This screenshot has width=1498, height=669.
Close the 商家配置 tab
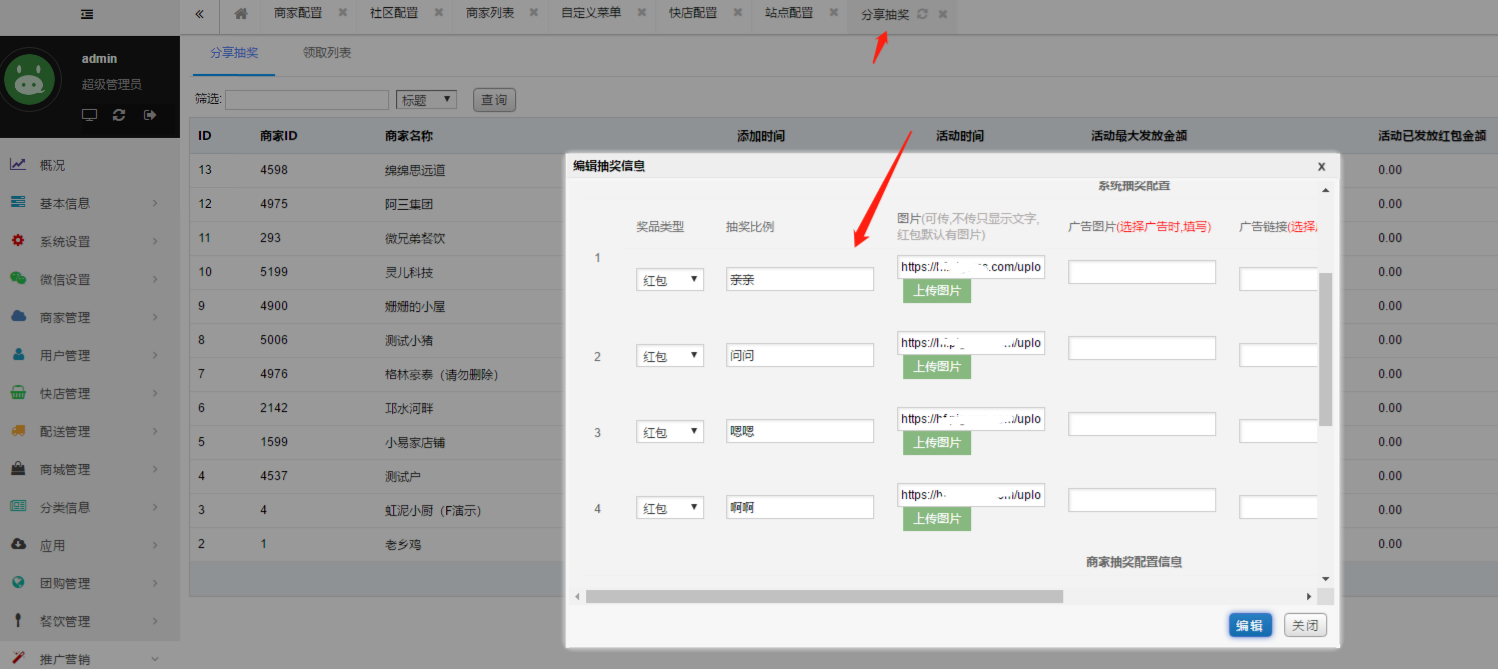(x=343, y=13)
